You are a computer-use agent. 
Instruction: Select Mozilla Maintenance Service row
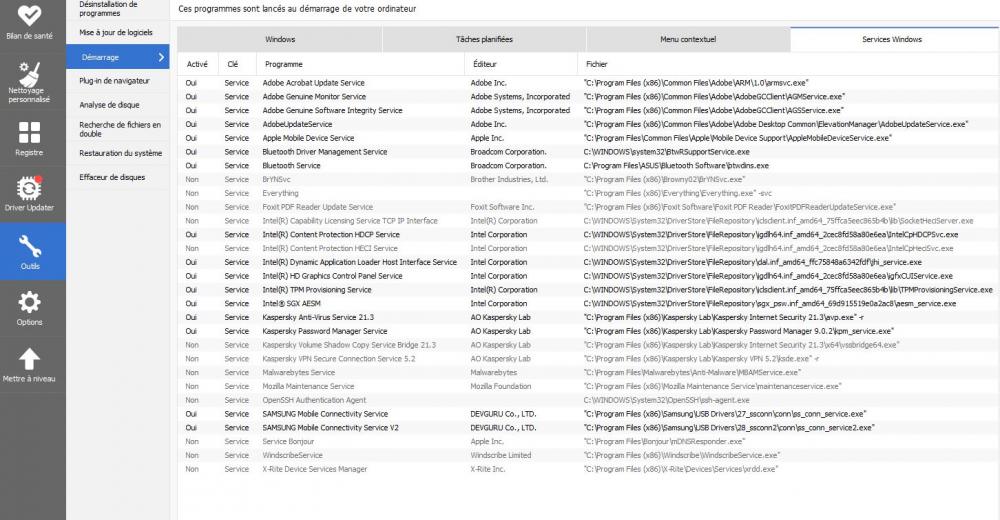(x=589, y=387)
